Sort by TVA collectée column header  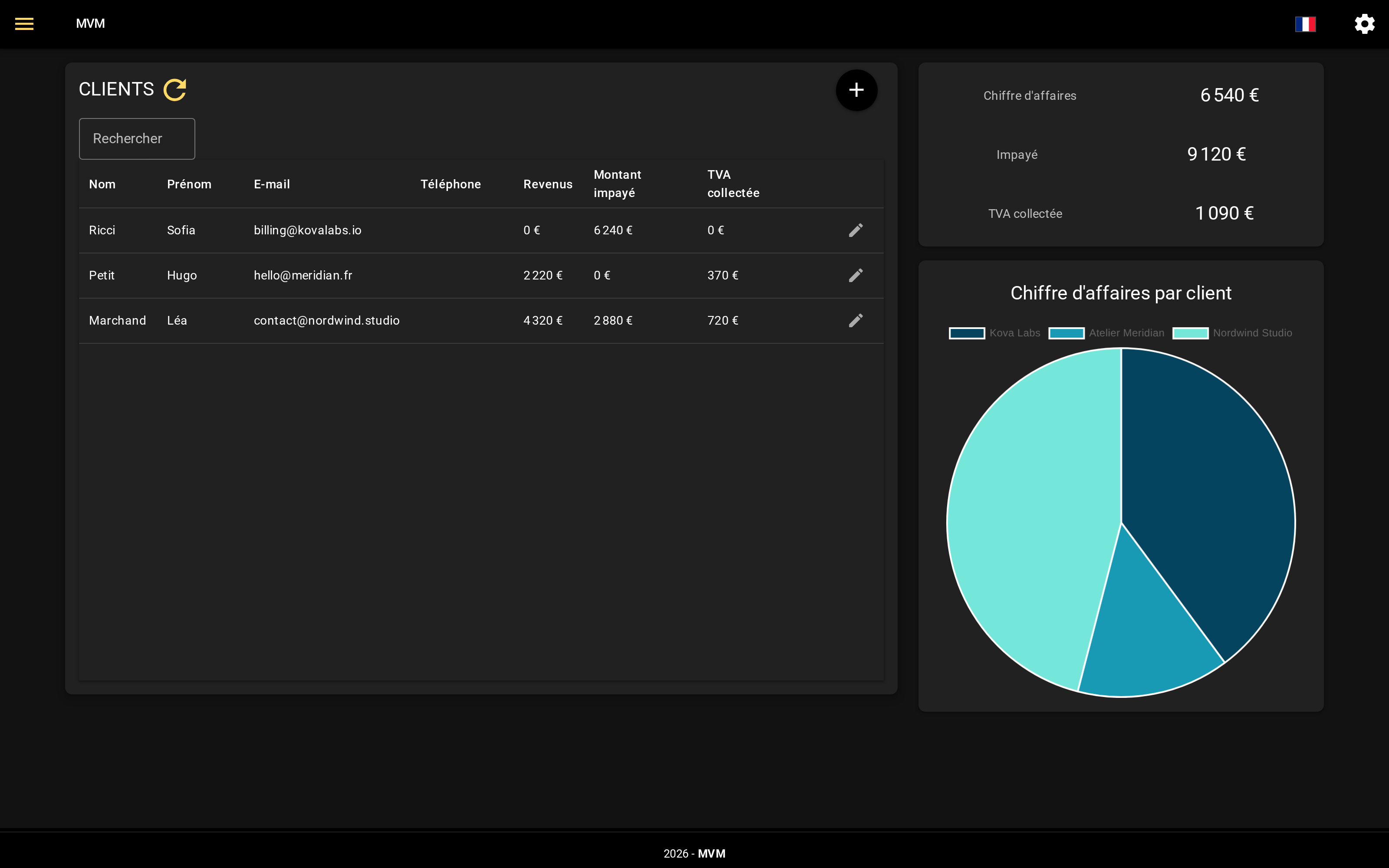pos(733,184)
